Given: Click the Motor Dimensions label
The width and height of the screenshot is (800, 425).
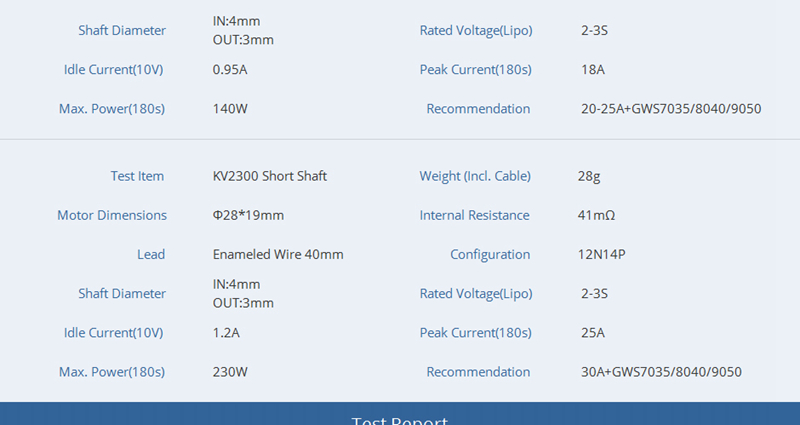Looking at the screenshot, I should [112, 215].
